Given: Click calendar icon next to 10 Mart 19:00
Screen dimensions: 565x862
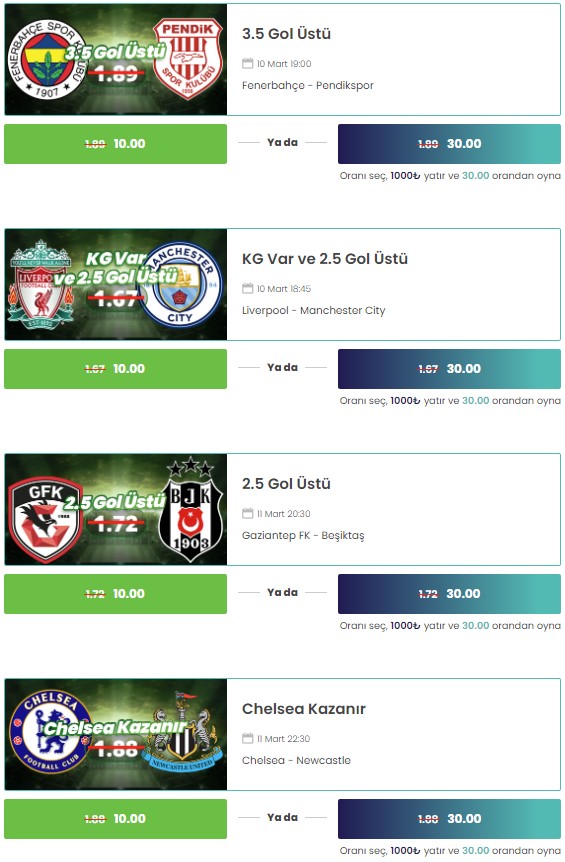Looking at the screenshot, I should (247, 63).
